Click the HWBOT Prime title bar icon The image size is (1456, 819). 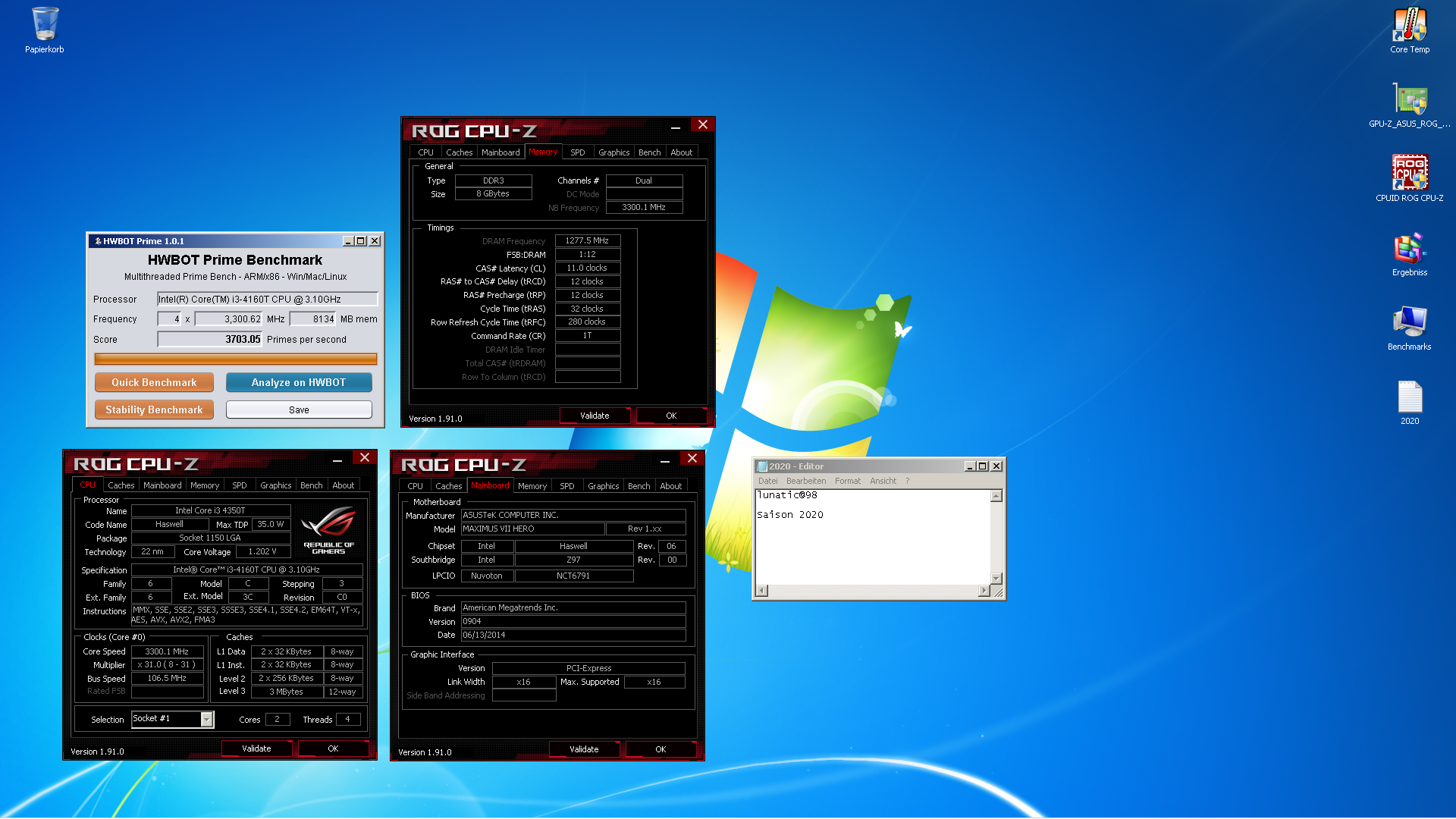pyautogui.click(x=97, y=241)
